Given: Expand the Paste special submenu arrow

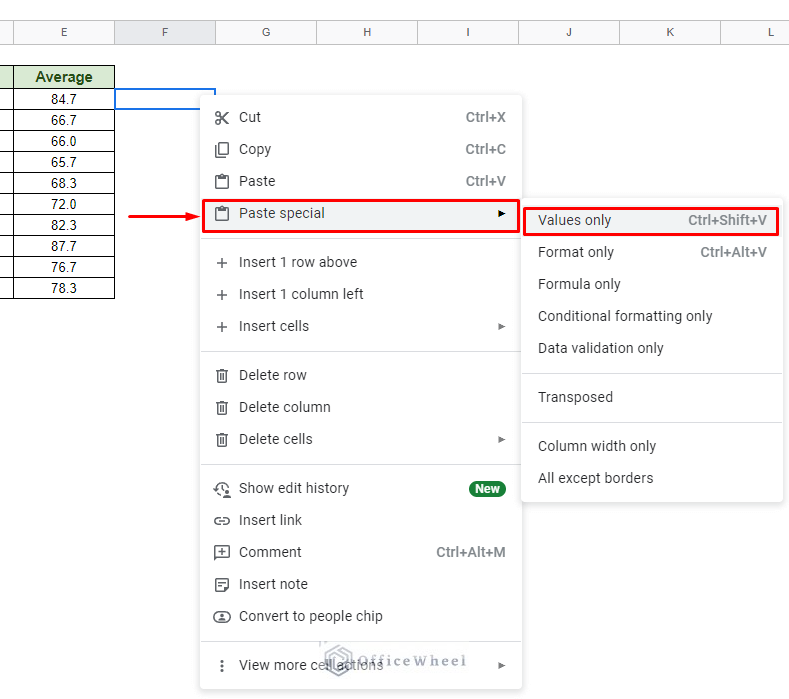Looking at the screenshot, I should click(x=501, y=214).
